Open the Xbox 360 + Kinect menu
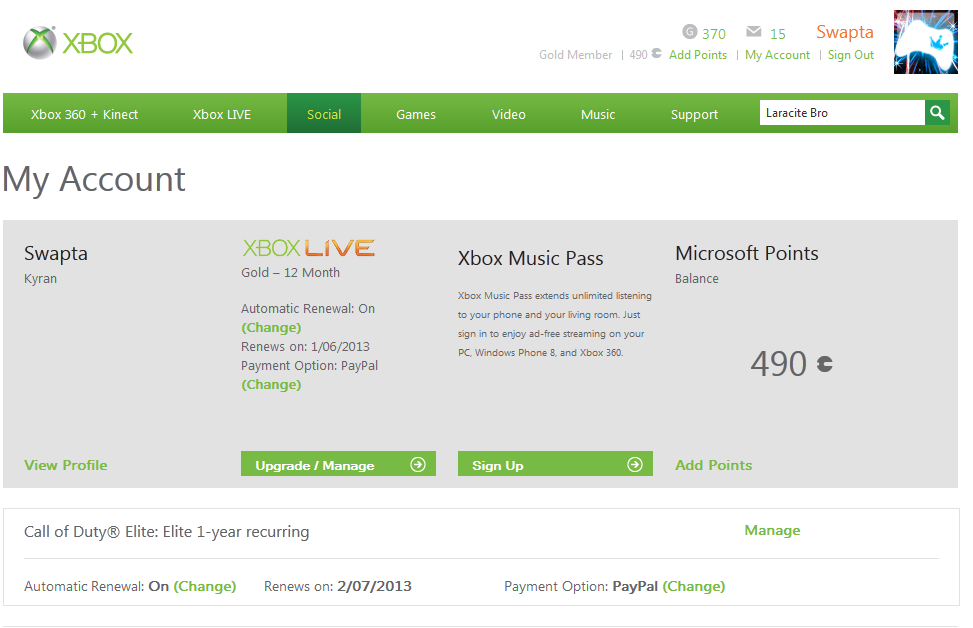Image resolution: width=973 pixels, height=628 pixels. coord(84,114)
